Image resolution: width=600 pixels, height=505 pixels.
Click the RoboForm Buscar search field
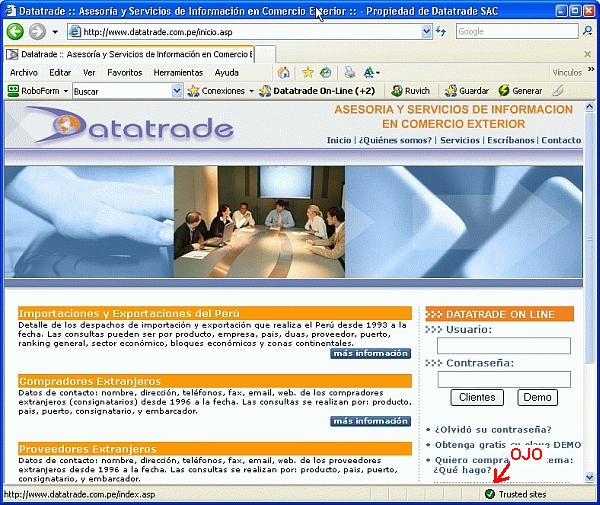[x=122, y=91]
